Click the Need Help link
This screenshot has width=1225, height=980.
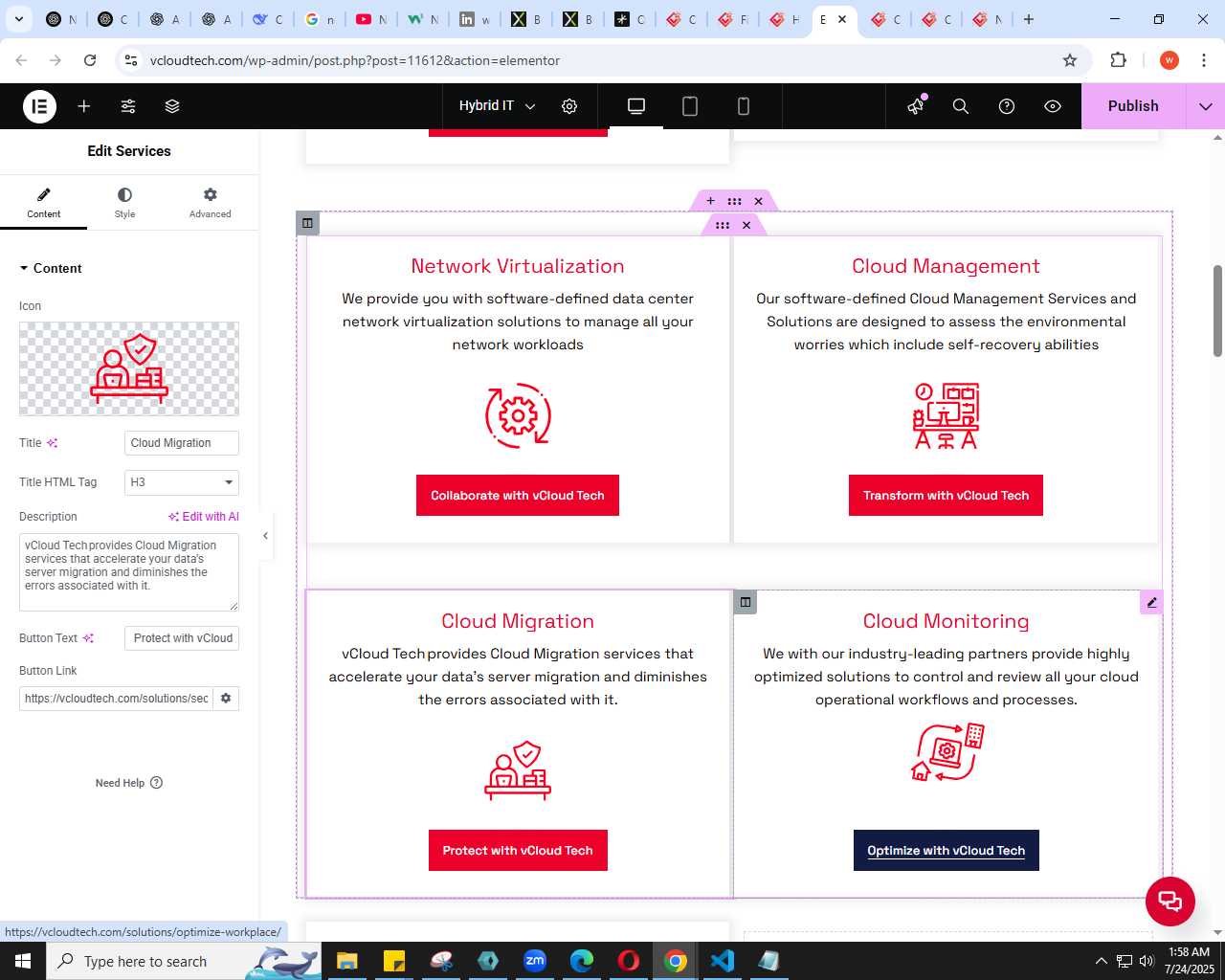click(x=129, y=783)
